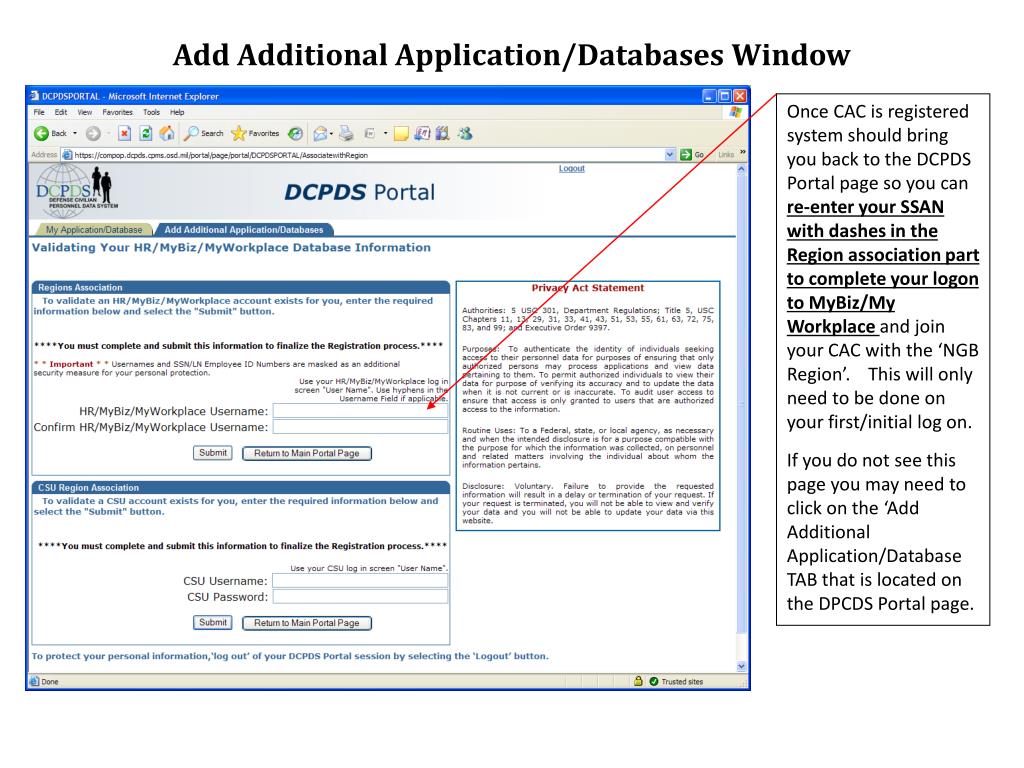Image resolution: width=1024 pixels, height=768 pixels.
Task: Select Add Additional Application/Databases tab
Action: point(244,230)
